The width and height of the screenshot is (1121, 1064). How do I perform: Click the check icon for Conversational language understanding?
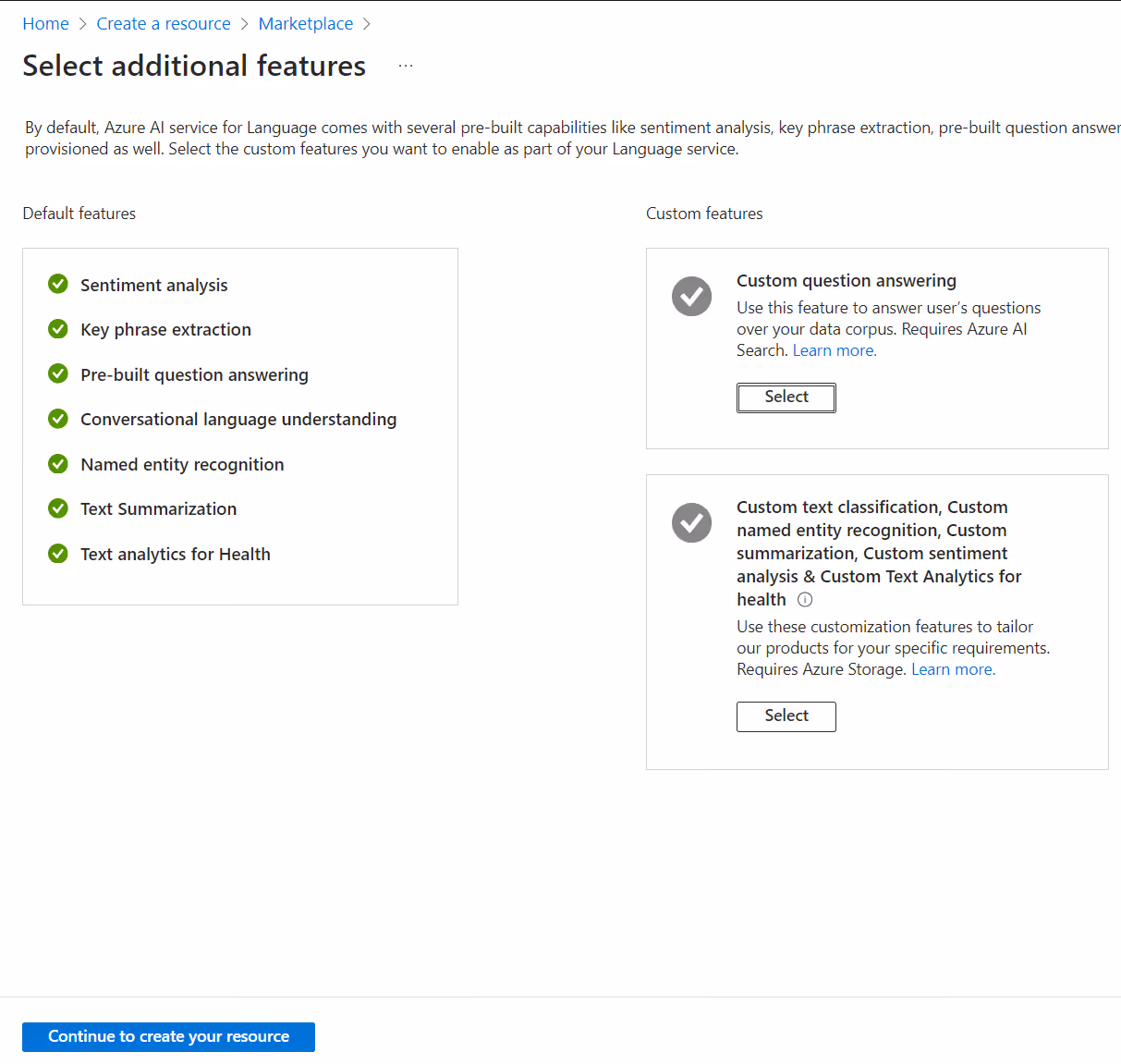pyautogui.click(x=58, y=419)
